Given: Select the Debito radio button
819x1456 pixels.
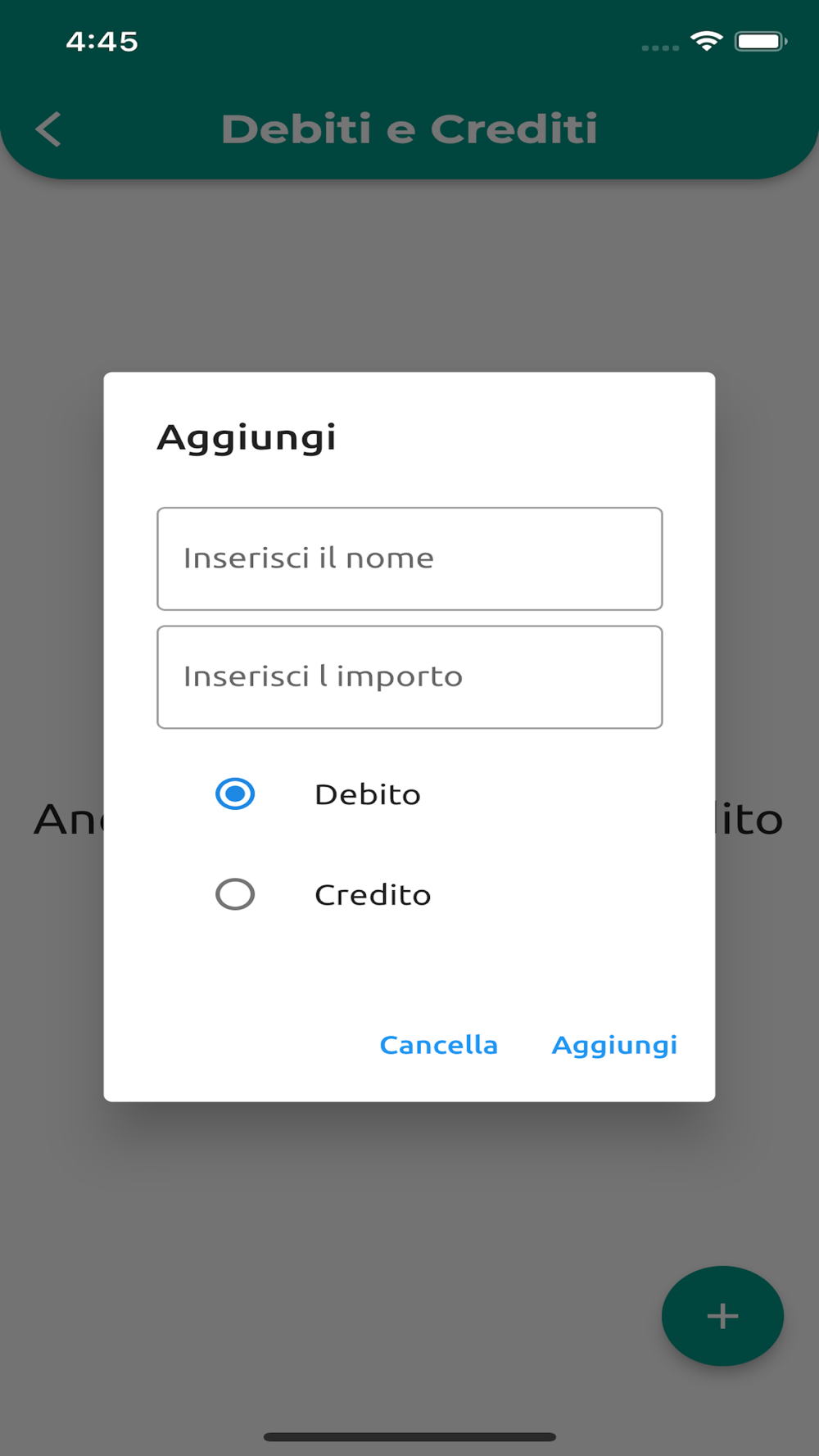Looking at the screenshot, I should (x=235, y=794).
